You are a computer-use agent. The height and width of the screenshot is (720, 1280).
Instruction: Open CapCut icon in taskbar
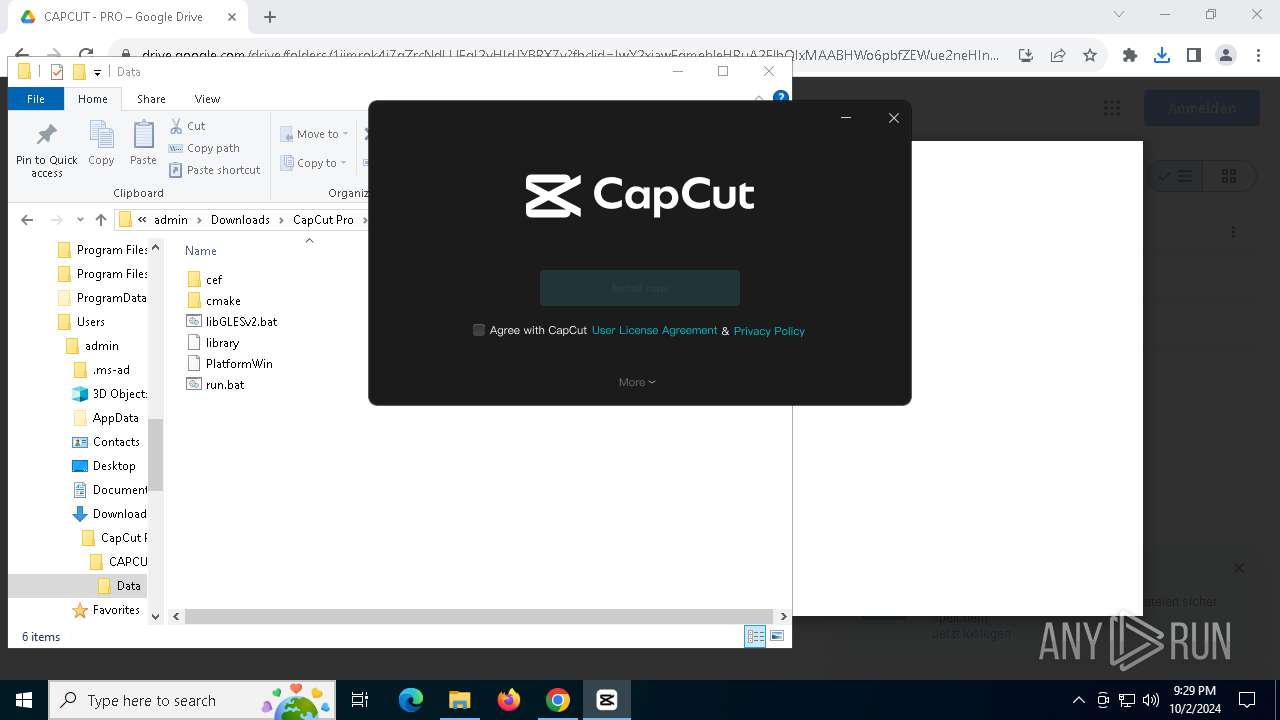pyautogui.click(x=607, y=700)
